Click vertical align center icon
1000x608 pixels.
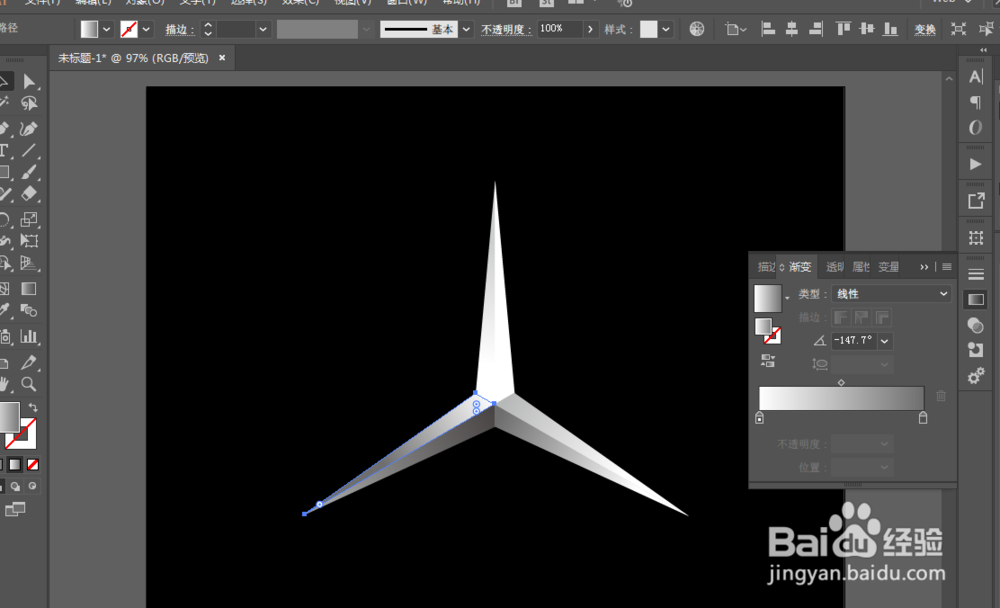[x=867, y=29]
